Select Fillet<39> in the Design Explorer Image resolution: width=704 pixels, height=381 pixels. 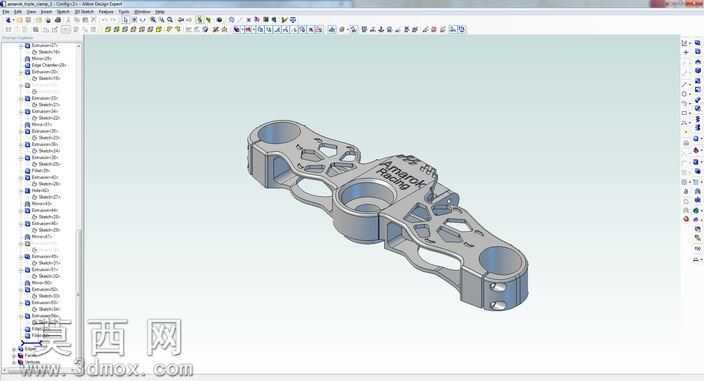[x=40, y=171]
